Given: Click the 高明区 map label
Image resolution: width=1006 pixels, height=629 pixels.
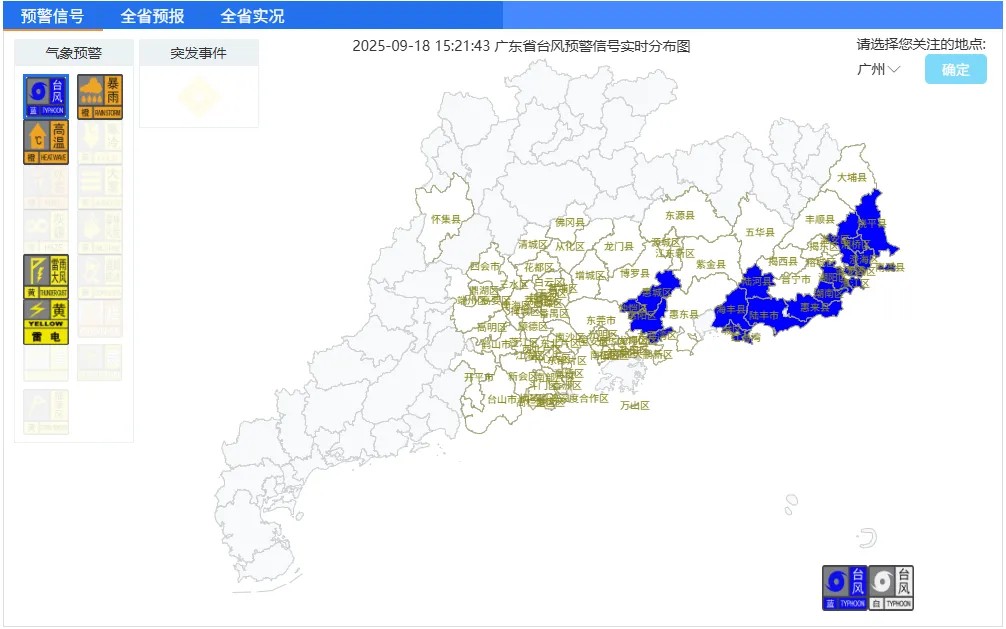Looking at the screenshot, I should click(x=491, y=327).
